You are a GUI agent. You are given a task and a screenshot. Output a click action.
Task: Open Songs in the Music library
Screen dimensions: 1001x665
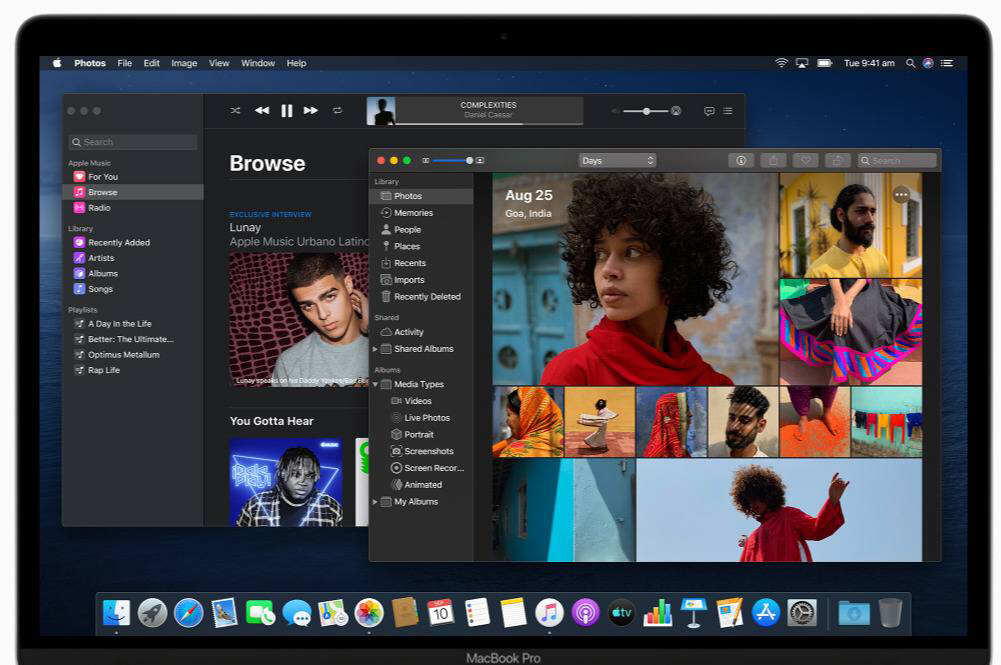pos(133,288)
